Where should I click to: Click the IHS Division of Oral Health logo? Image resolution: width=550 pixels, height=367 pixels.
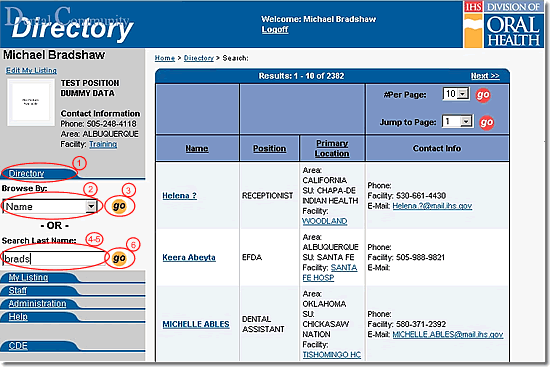(504, 24)
